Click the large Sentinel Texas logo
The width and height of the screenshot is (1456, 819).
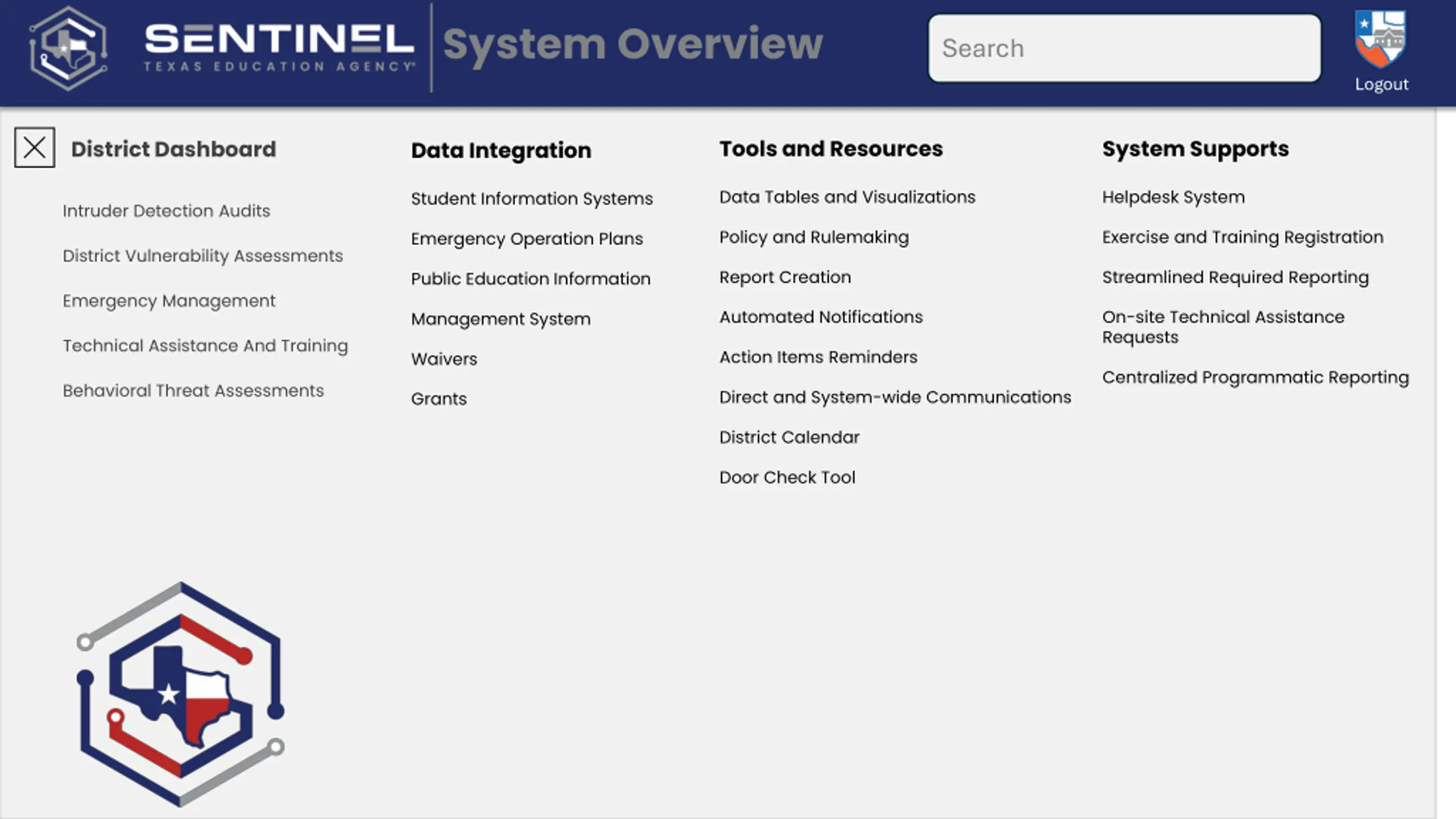(181, 694)
